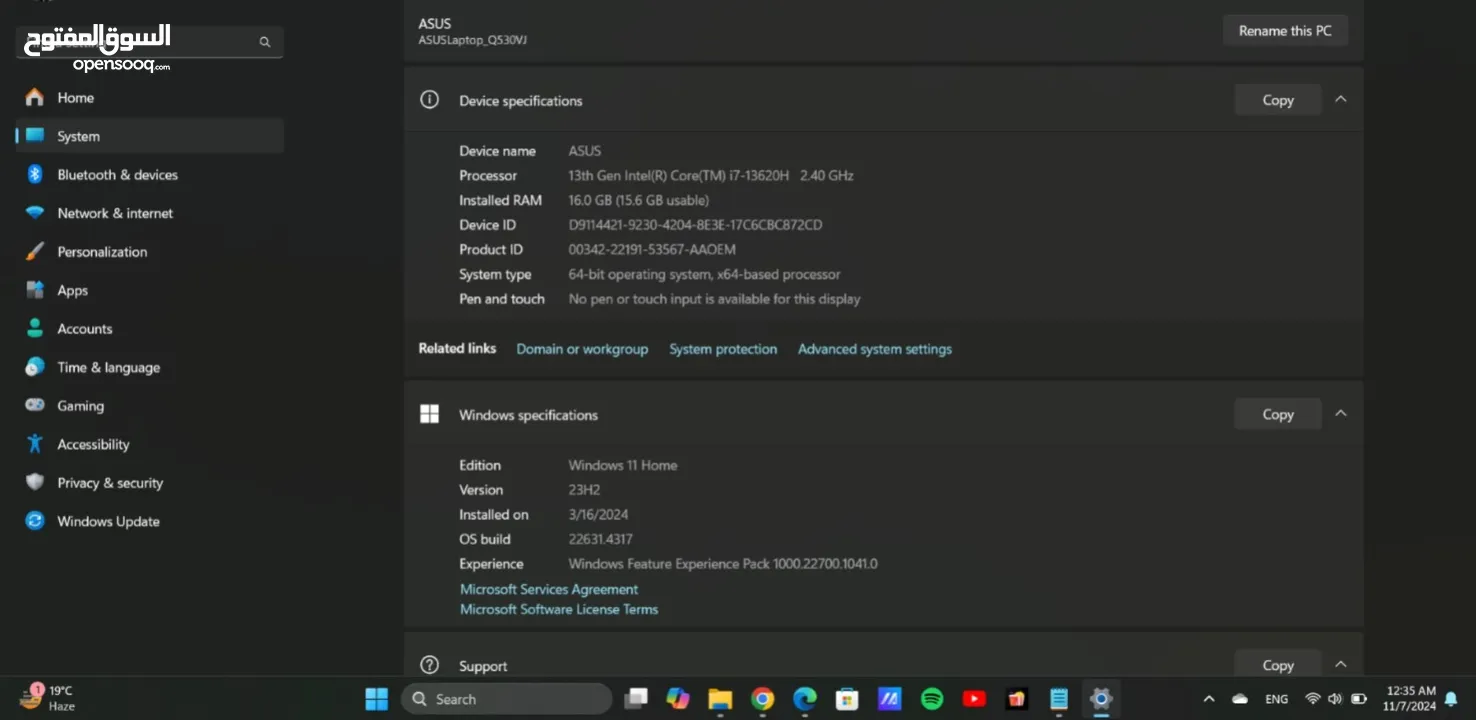The height and width of the screenshot is (720, 1476).
Task: Click the search magnifier icon in settings
Action: coord(265,42)
